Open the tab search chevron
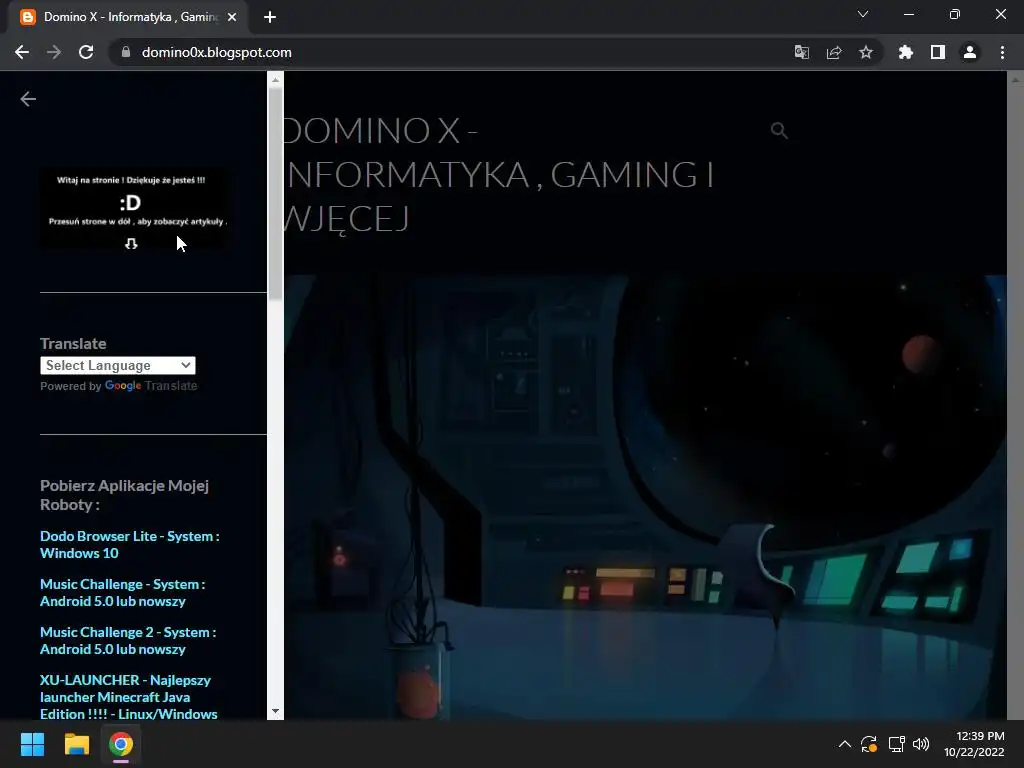The height and width of the screenshot is (768, 1024). pyautogui.click(x=863, y=14)
